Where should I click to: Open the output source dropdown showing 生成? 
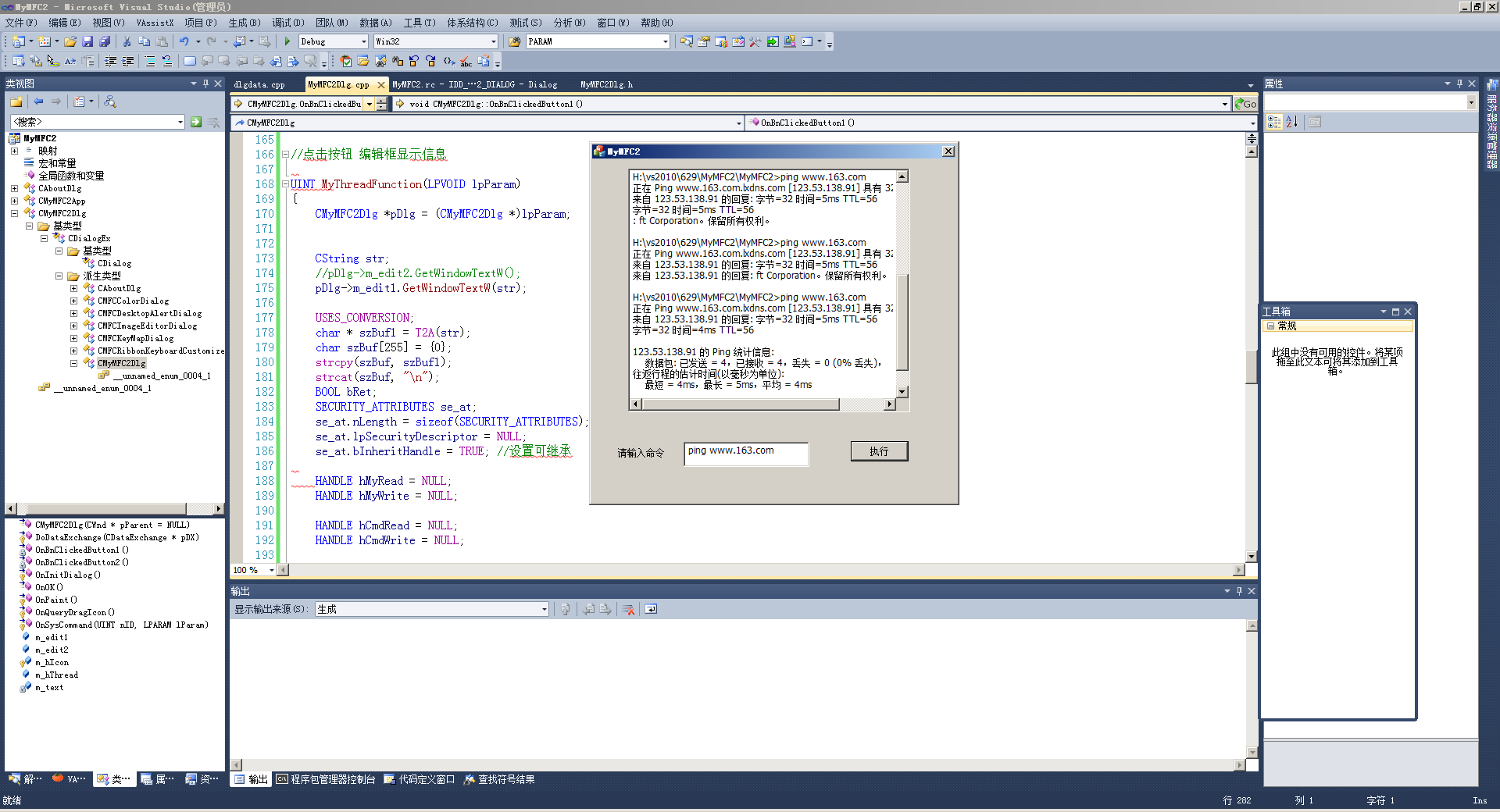tap(432, 609)
